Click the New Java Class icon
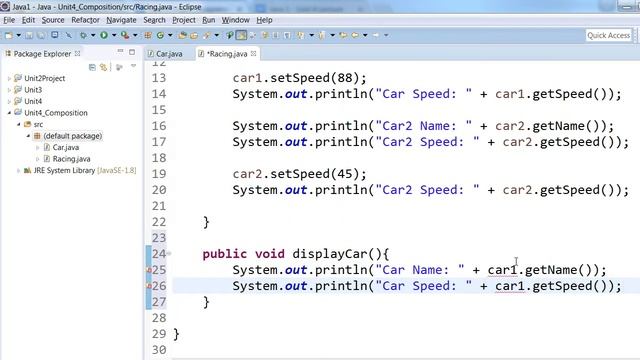Screen dimensions: 640x360 160,35
